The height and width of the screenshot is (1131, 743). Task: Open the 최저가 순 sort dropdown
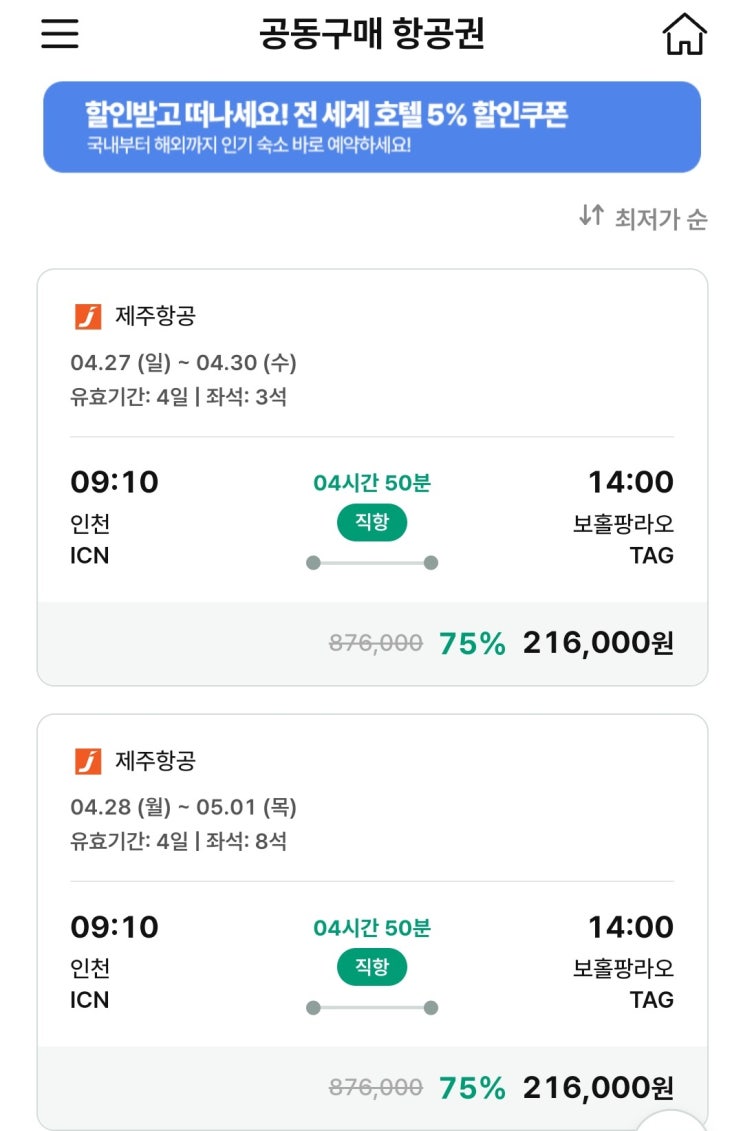[x=660, y=218]
